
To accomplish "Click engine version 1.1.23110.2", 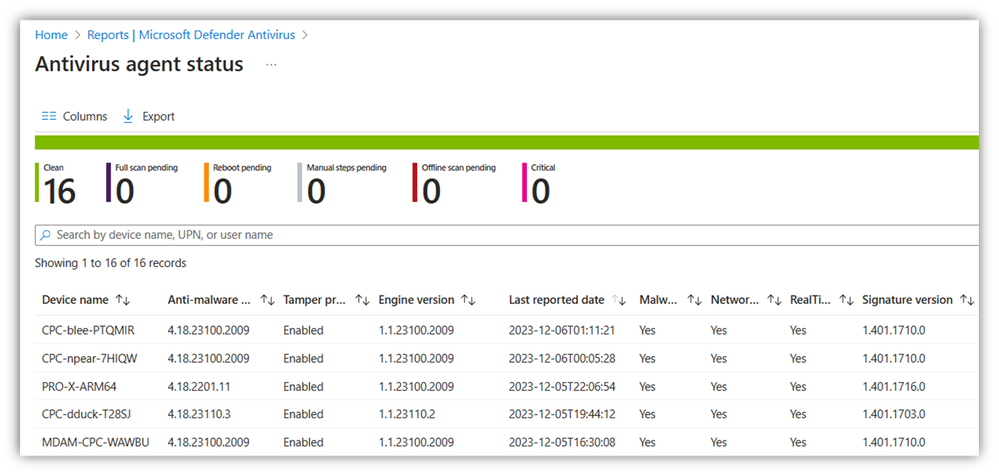I will (407, 414).
